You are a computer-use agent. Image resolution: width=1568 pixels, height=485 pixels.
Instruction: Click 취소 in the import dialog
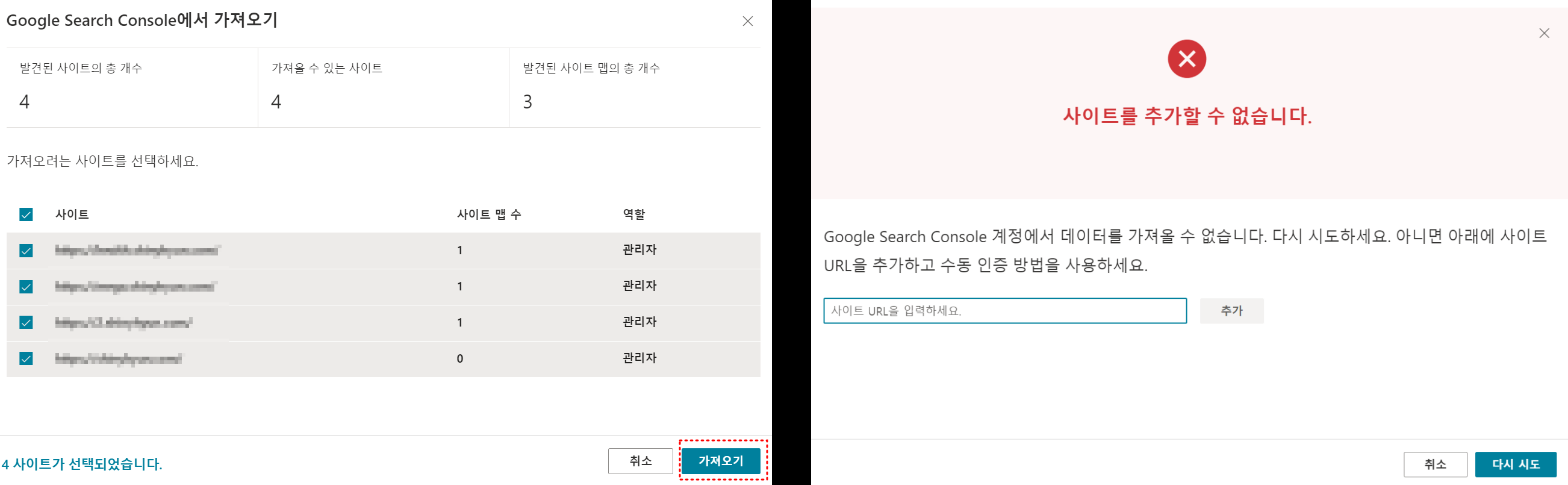[x=640, y=461]
